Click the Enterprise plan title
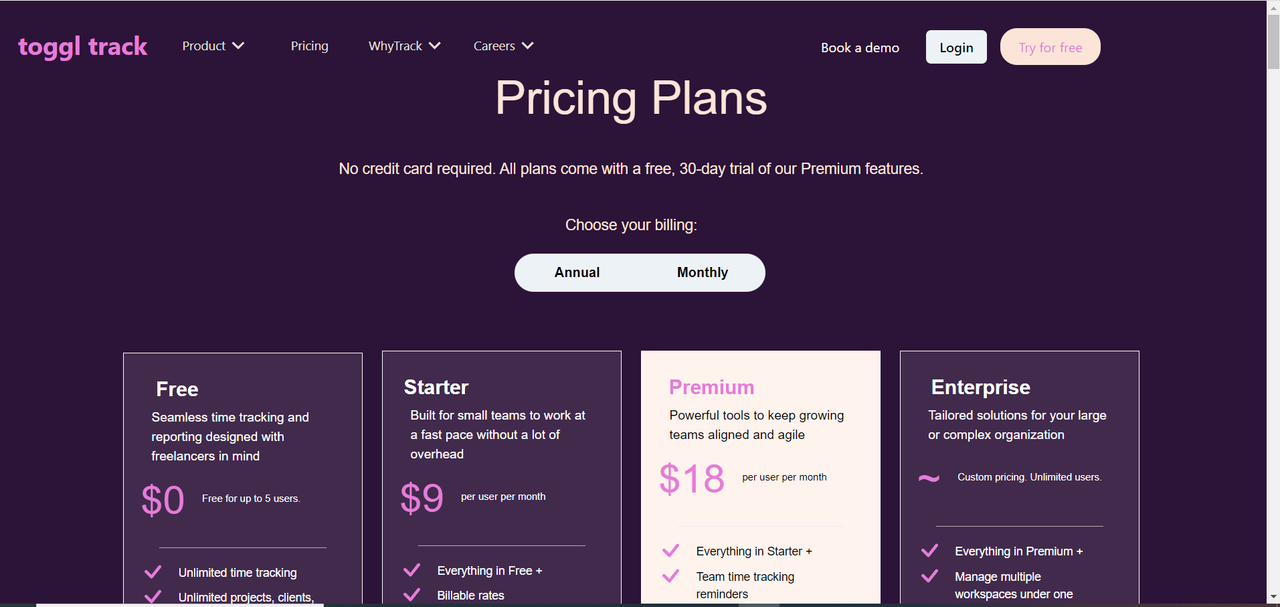Image resolution: width=1280 pixels, height=607 pixels. click(x=980, y=387)
